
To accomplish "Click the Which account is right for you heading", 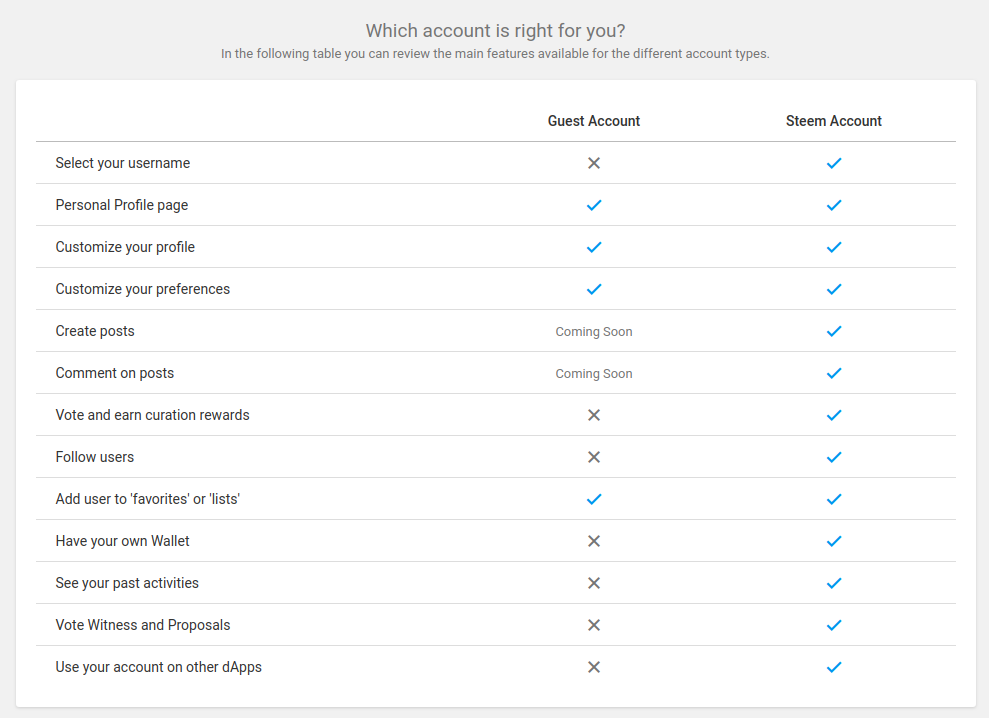I will [x=494, y=31].
